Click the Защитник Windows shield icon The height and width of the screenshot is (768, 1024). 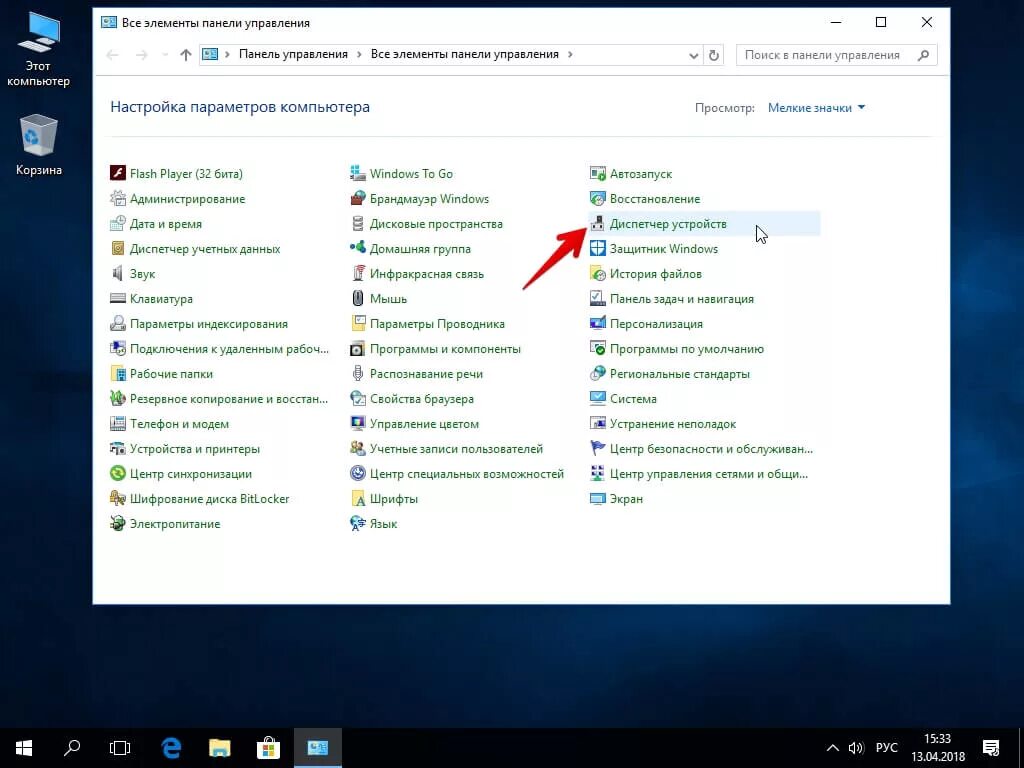pos(598,249)
